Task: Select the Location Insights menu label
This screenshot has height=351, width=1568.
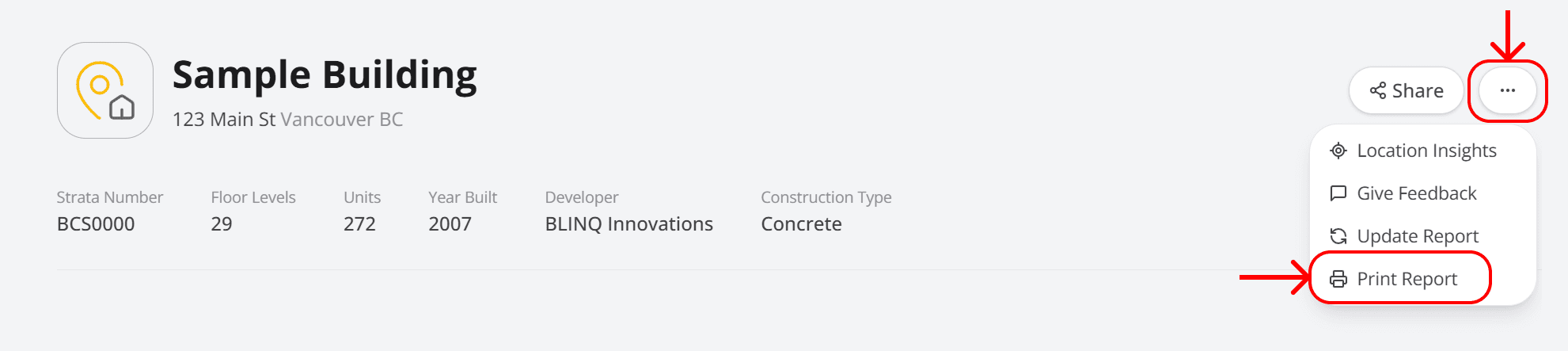Action: pyautogui.click(x=1426, y=151)
